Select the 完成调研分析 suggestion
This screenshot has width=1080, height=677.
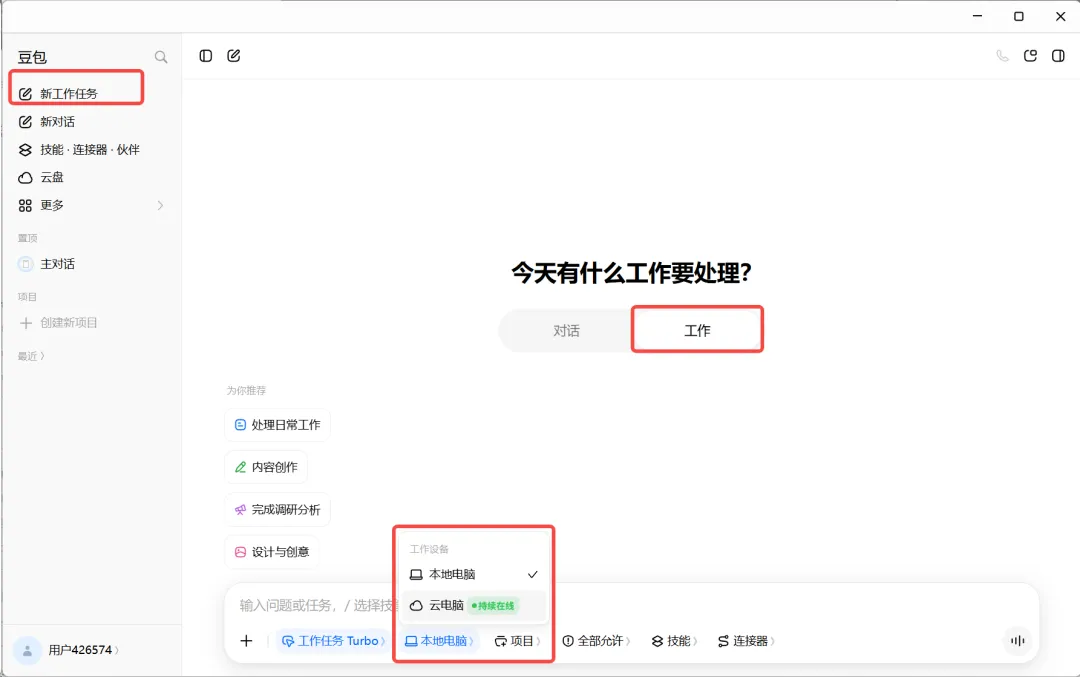(278, 510)
